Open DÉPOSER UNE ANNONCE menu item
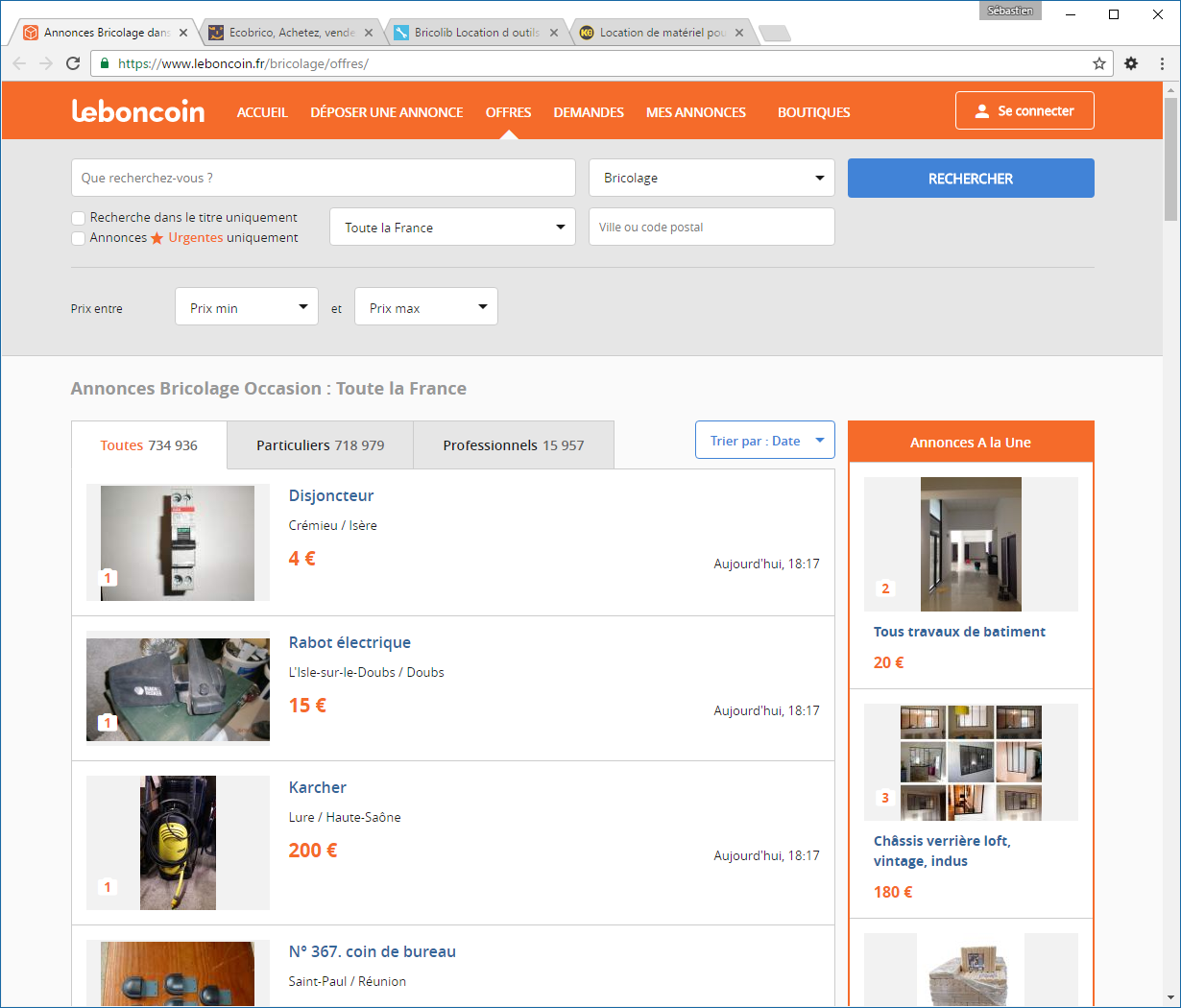Image resolution: width=1181 pixels, height=1008 pixels. [x=387, y=112]
